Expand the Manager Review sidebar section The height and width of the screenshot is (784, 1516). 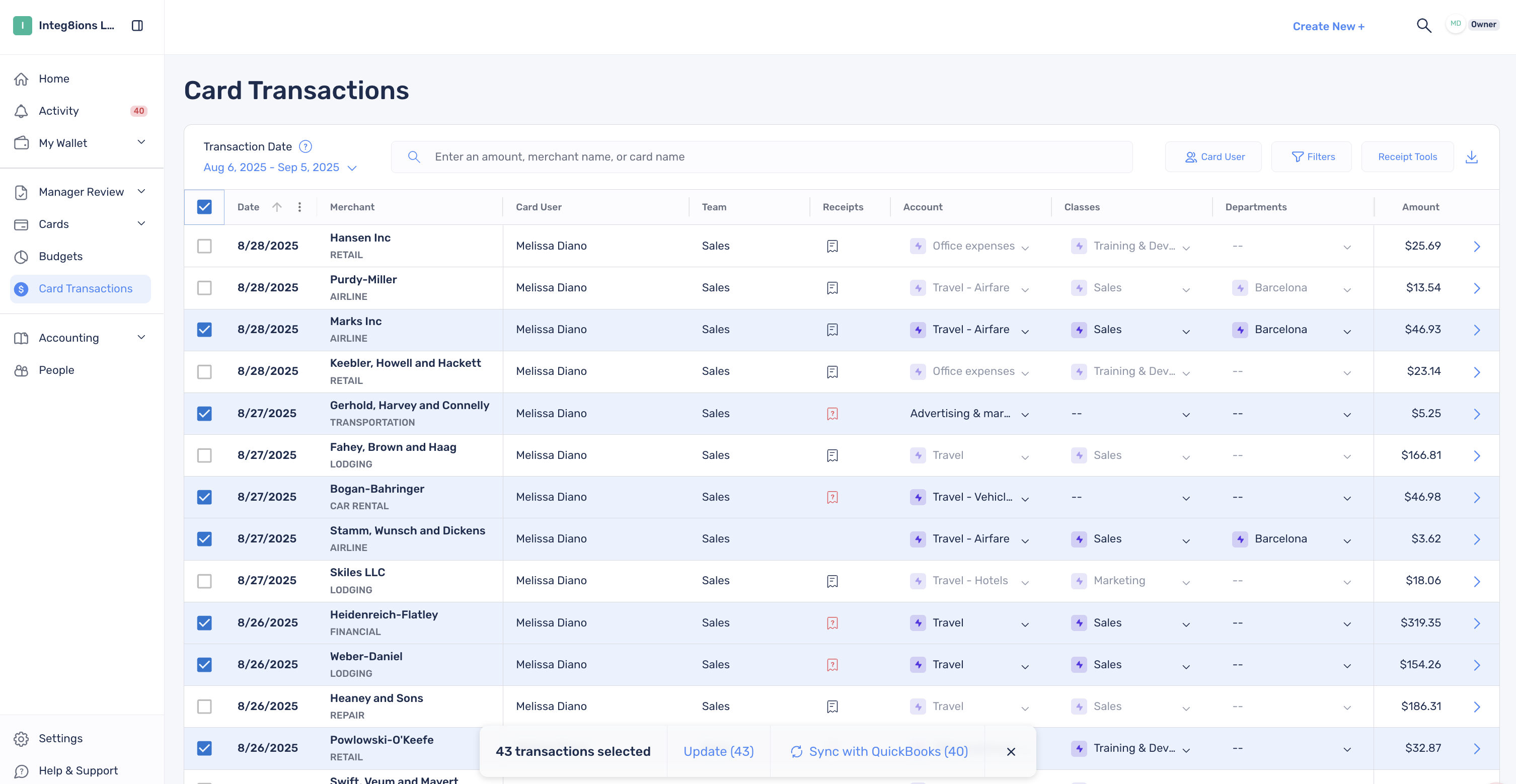tap(81, 192)
